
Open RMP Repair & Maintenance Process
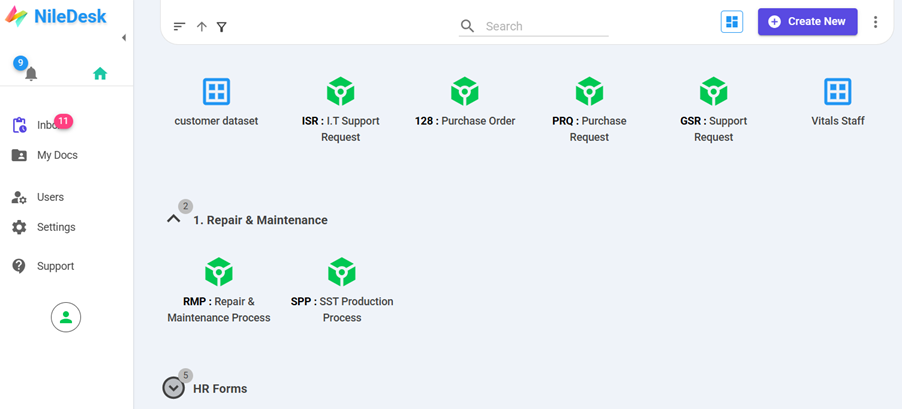[218, 272]
